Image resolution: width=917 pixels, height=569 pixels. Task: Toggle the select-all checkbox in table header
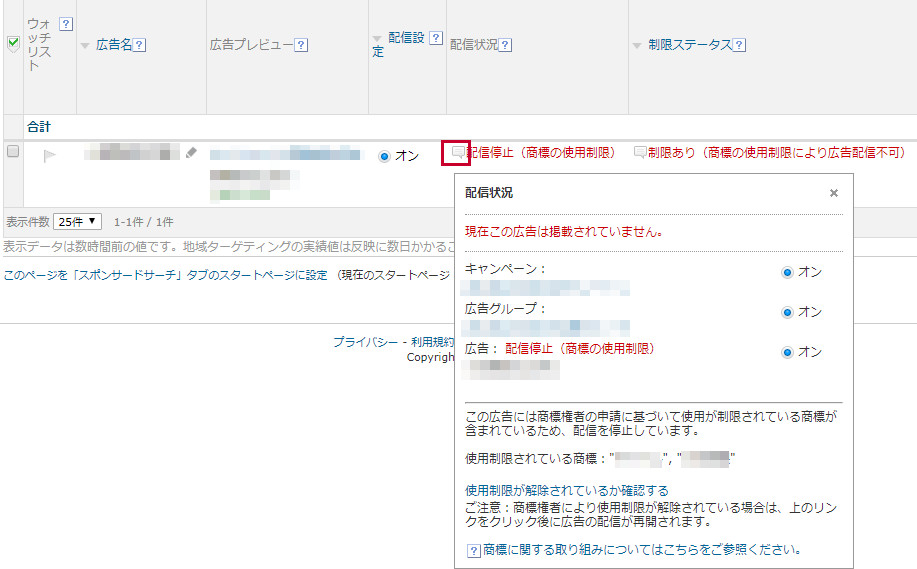pos(13,43)
